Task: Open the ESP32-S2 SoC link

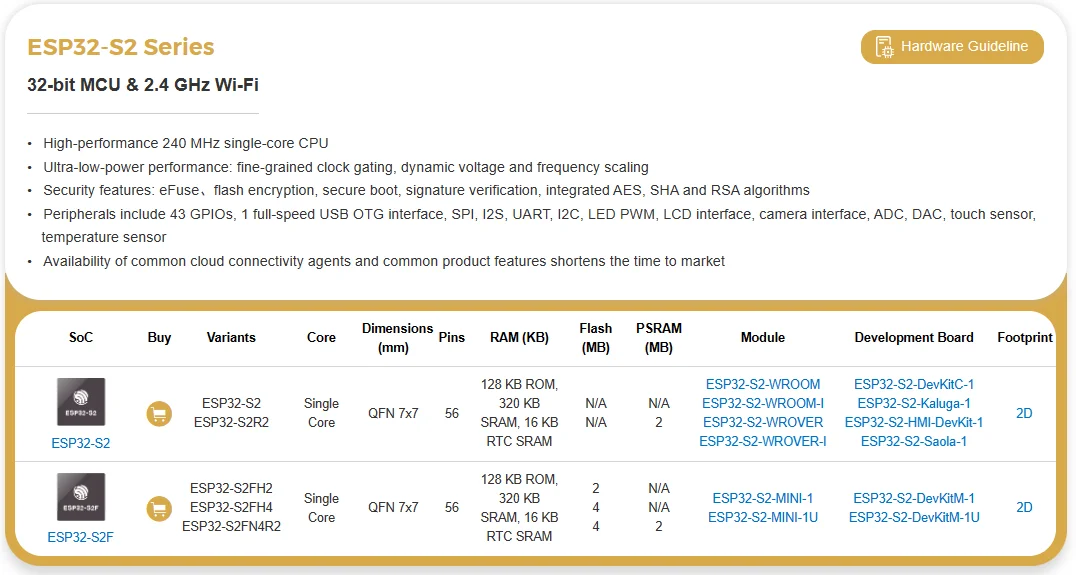Action: pyautogui.click(x=81, y=443)
